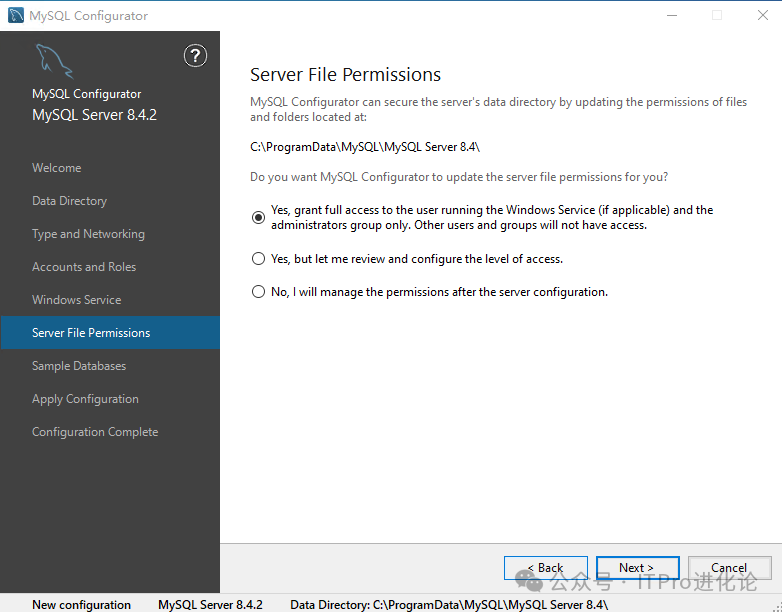The image size is (782, 612).
Task: Select the full access permissions radio option
Action: [x=259, y=218]
